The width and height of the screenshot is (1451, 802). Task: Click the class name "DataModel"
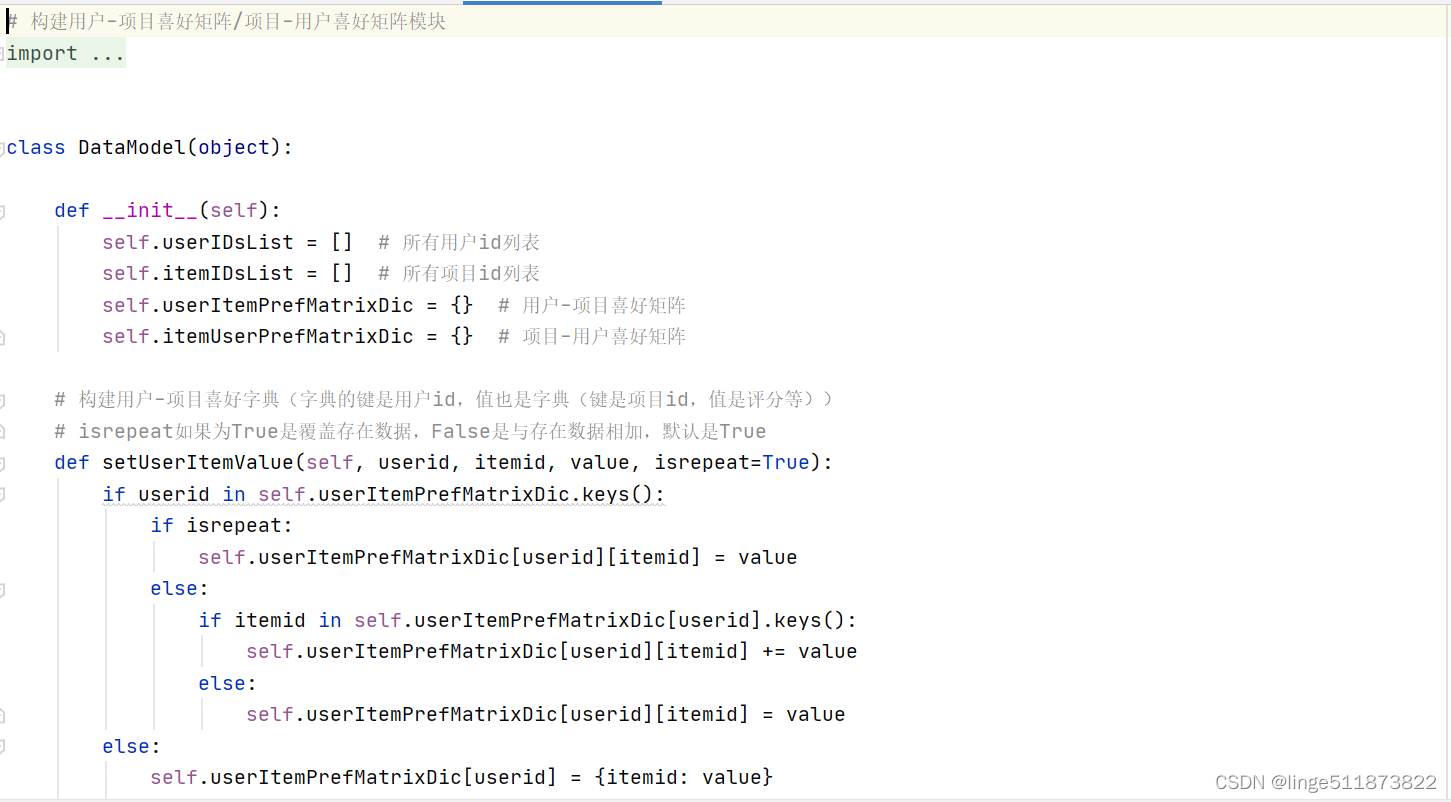tap(132, 148)
